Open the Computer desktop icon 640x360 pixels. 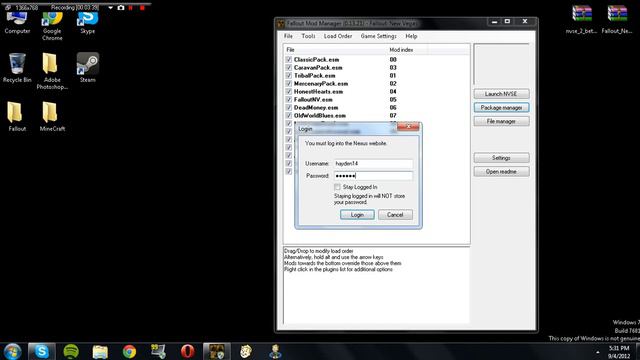coord(17,23)
